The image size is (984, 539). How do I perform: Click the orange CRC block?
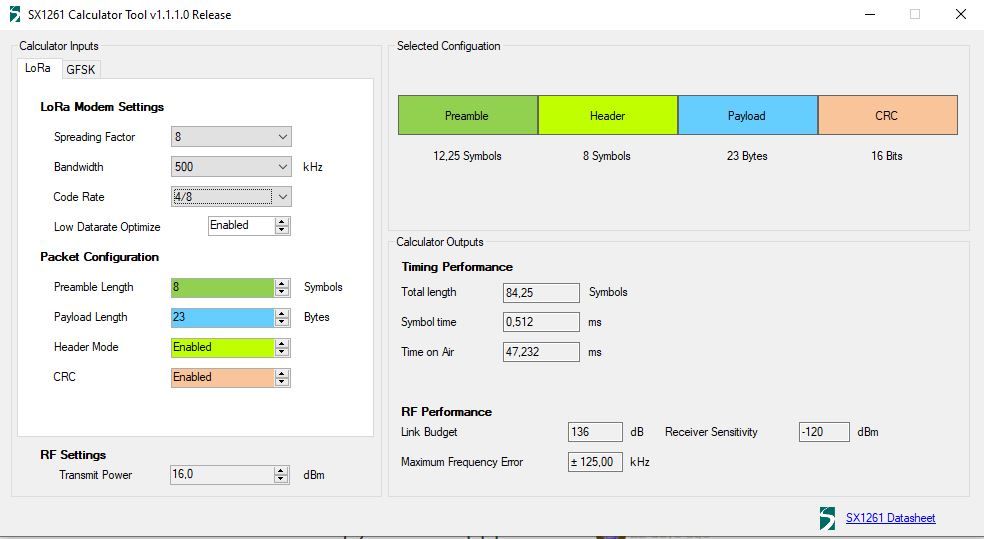[887, 115]
